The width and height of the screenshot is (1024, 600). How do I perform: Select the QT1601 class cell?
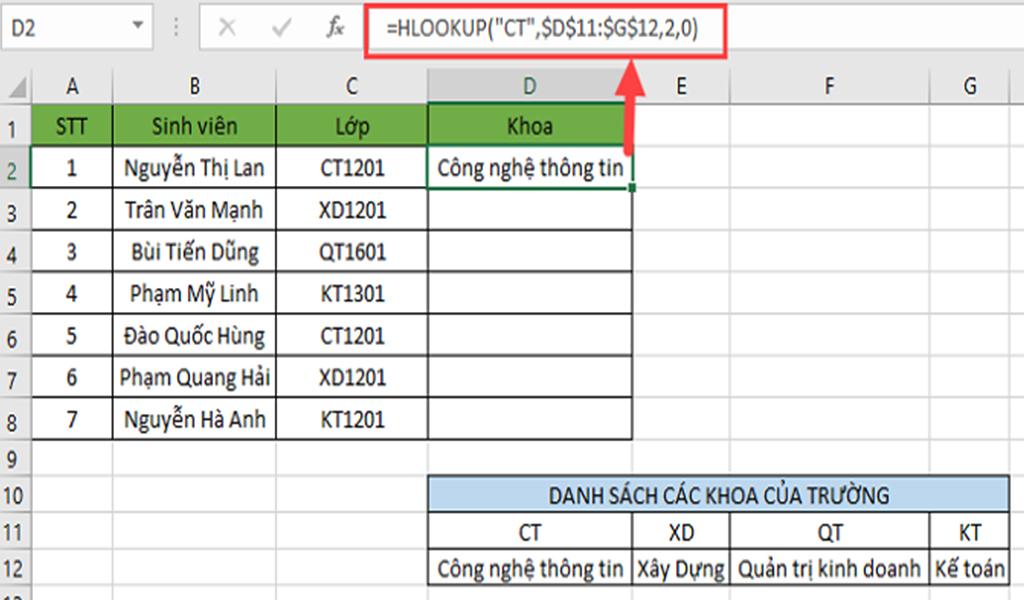point(352,251)
